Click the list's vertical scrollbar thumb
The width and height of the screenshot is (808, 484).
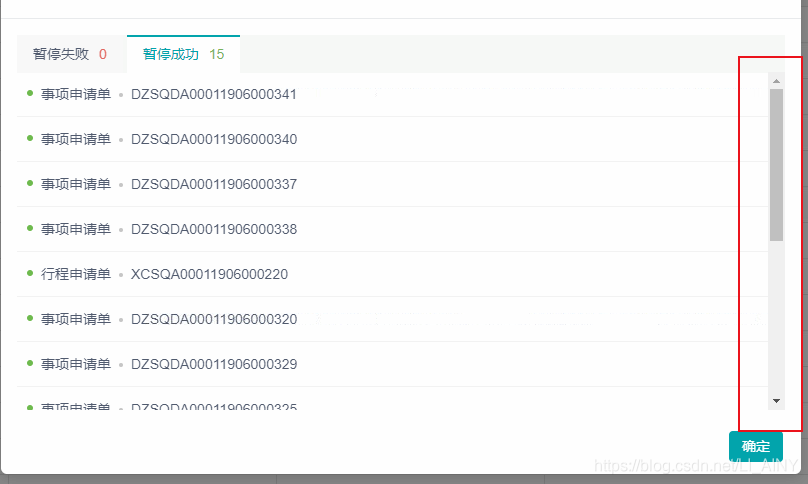776,165
